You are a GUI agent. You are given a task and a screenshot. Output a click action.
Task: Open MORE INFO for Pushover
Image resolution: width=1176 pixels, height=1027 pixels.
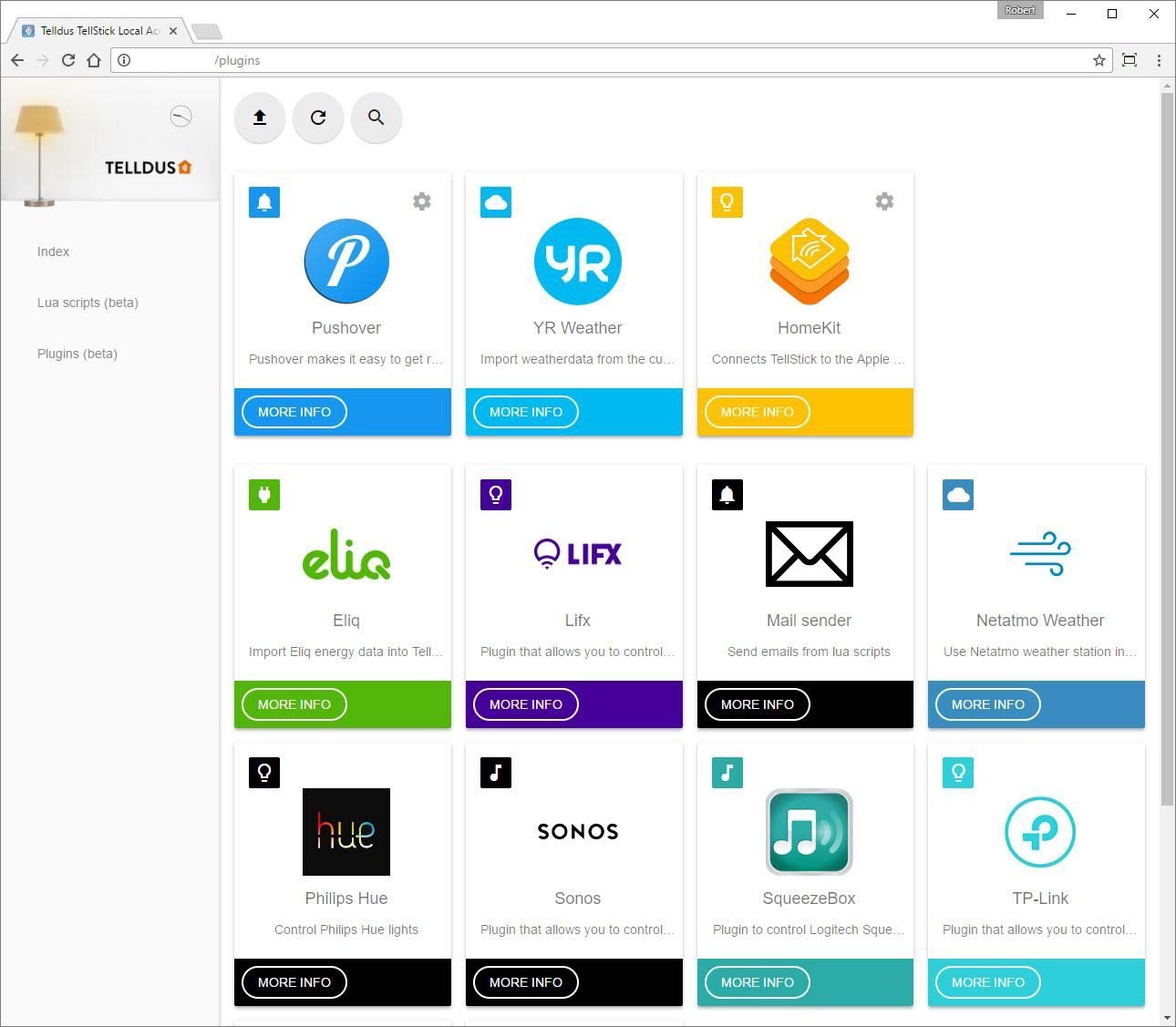294,412
